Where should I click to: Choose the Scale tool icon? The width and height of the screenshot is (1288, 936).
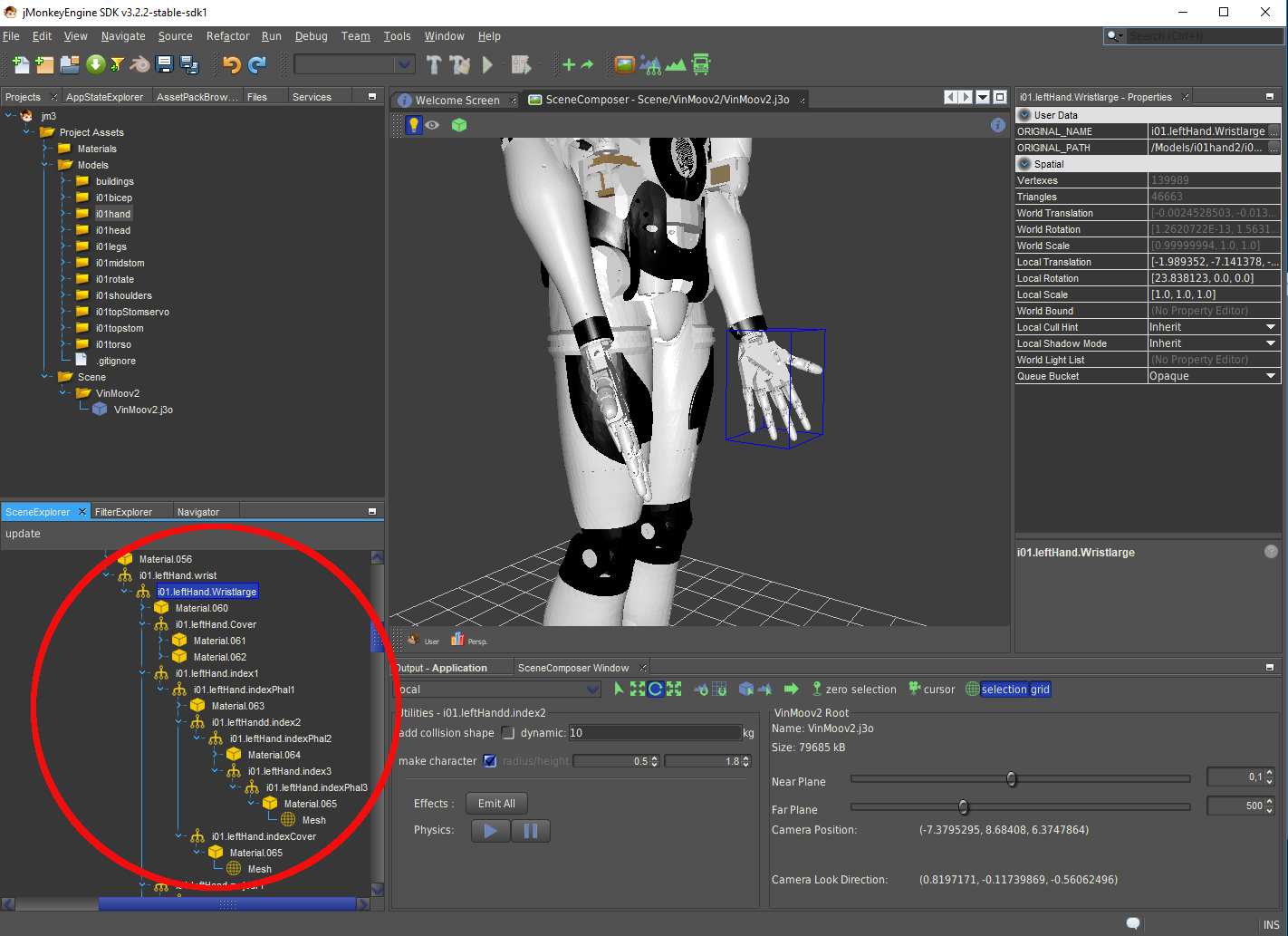click(x=674, y=689)
